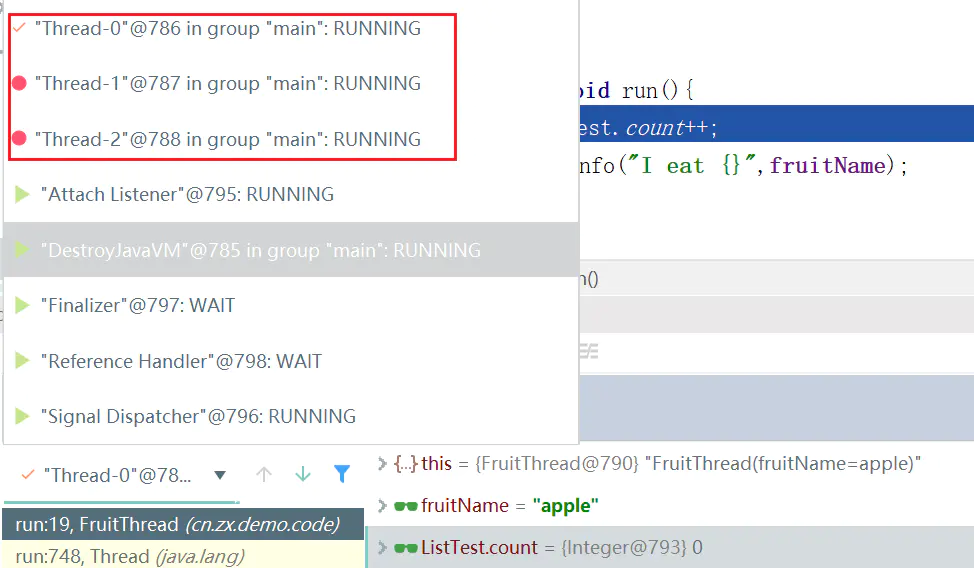Click the green triangle beside Reference Handler

pyautogui.click(x=22, y=360)
